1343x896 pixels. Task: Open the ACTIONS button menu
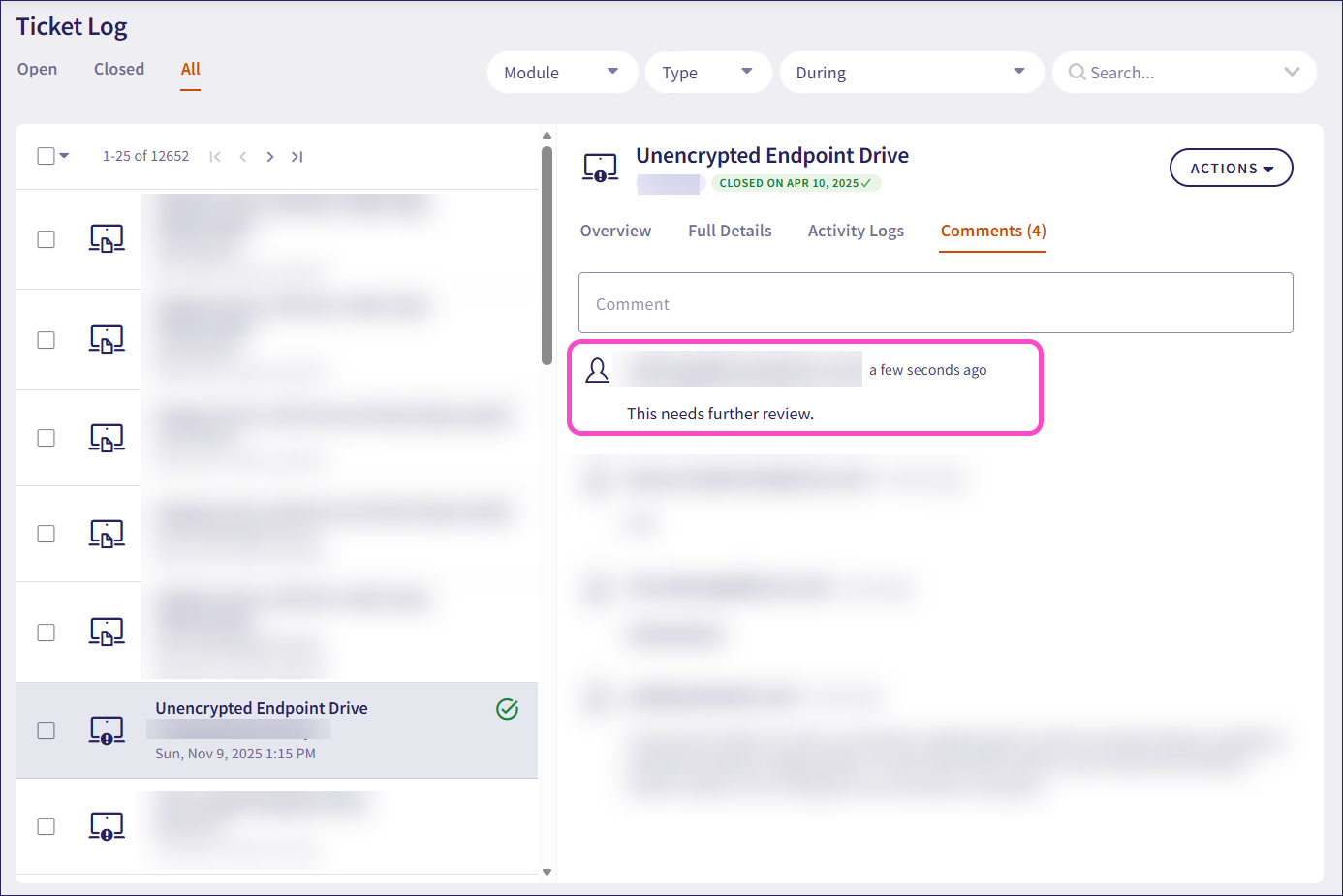coord(1231,168)
